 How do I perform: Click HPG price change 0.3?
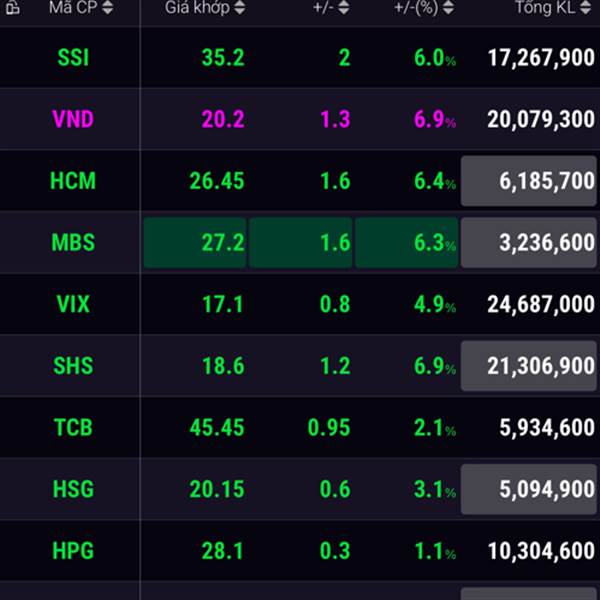coord(335,551)
